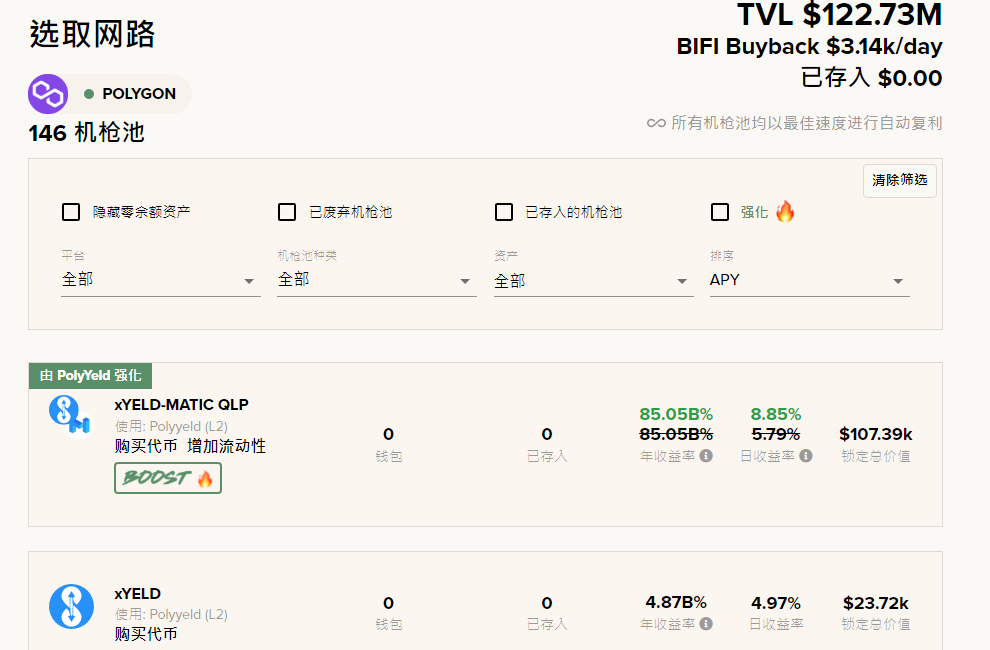990x650 pixels.
Task: Toggle 已废弃机枪池 checkbox
Action: (x=287, y=212)
